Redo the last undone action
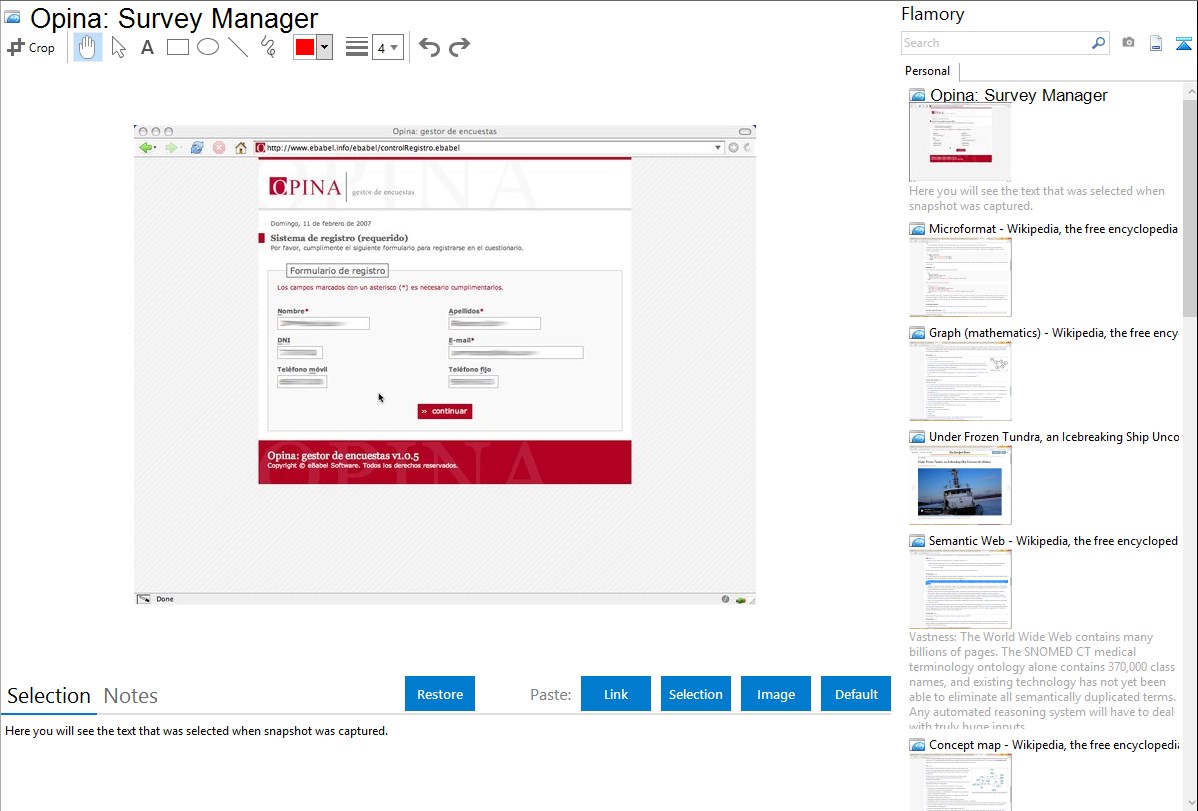The image size is (1198, 811). [x=459, y=47]
